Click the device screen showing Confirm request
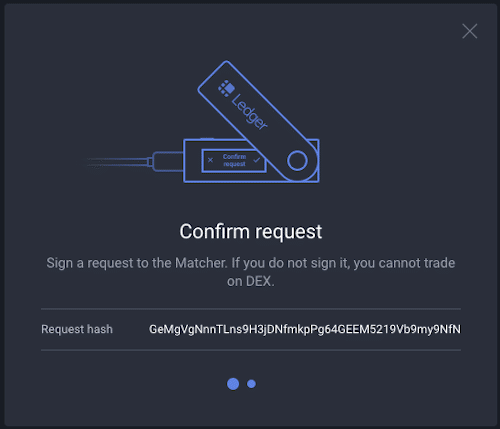 [x=234, y=160]
